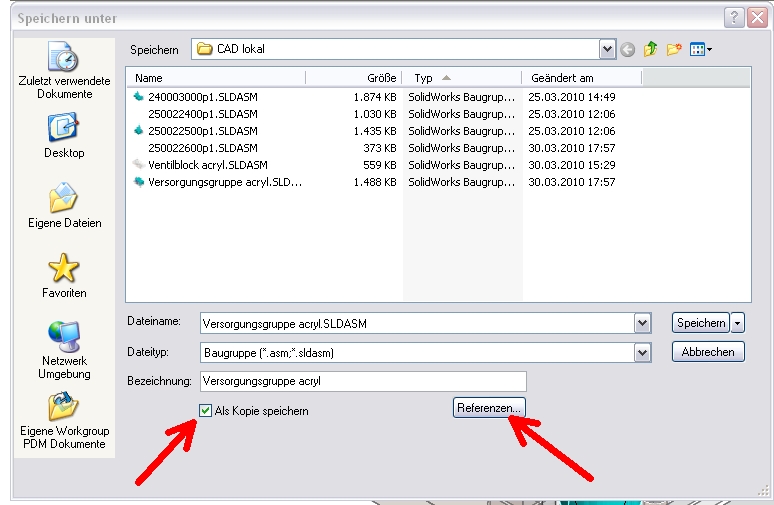Click into the Dateiname text field
Screen dimensions: 774x505
click(x=418, y=323)
